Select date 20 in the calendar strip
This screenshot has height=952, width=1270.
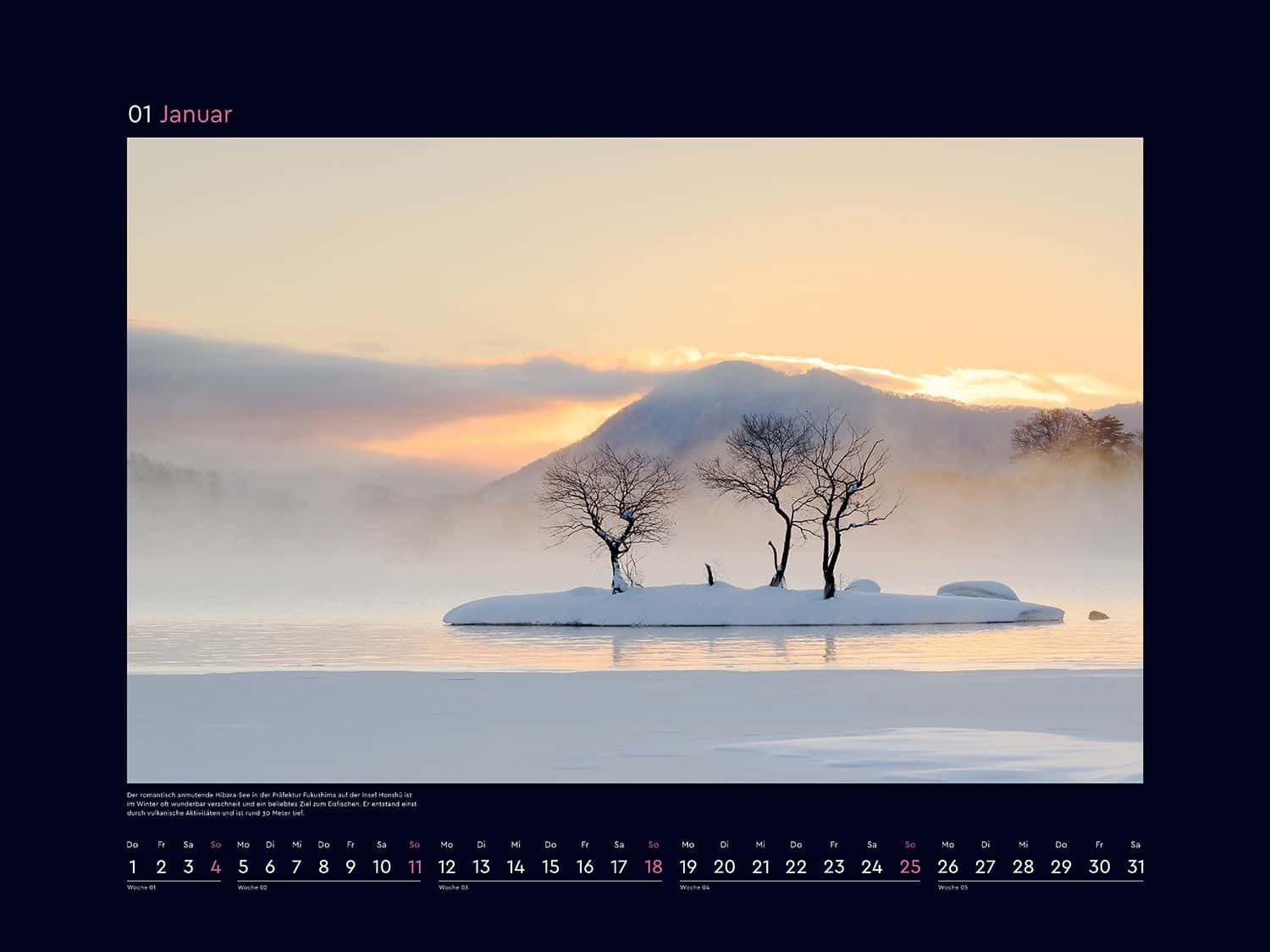pos(725,867)
